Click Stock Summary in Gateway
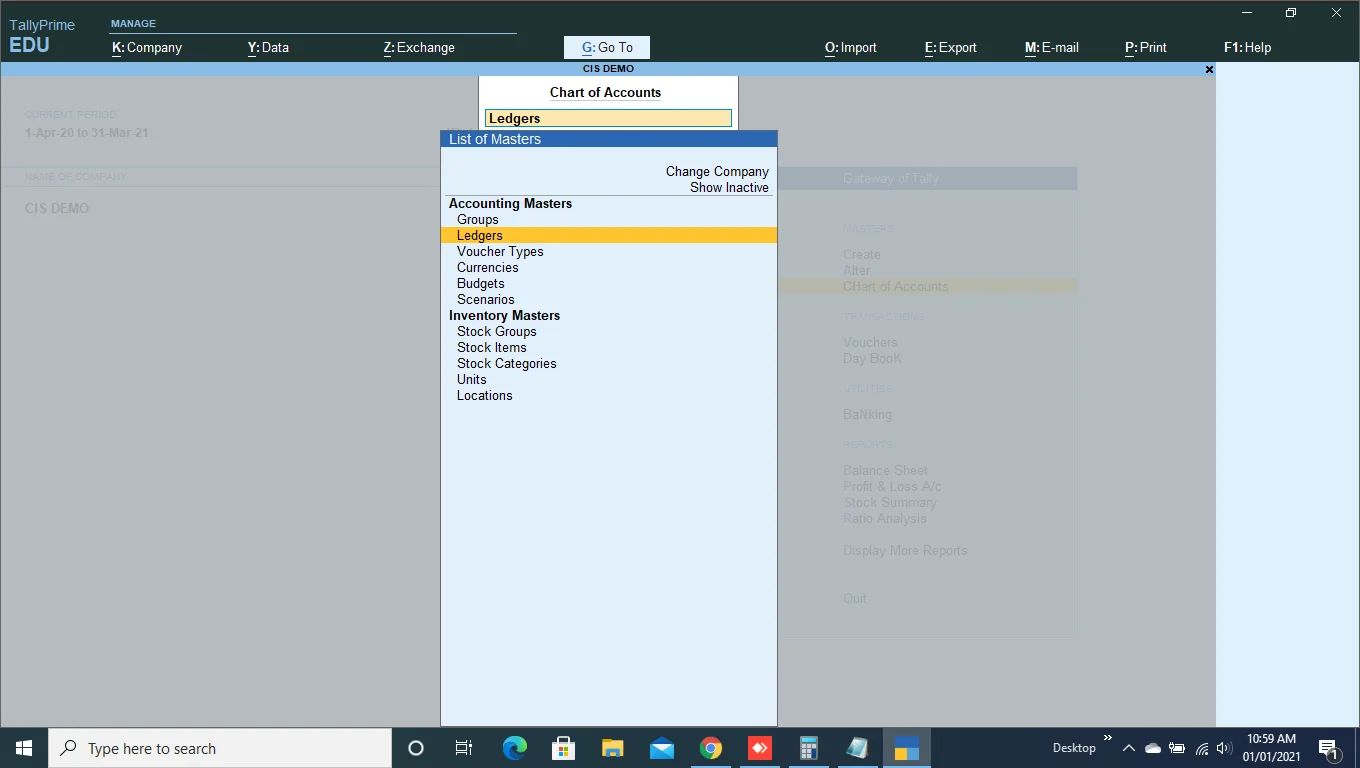Screen dimensions: 1360x768 (x=890, y=502)
